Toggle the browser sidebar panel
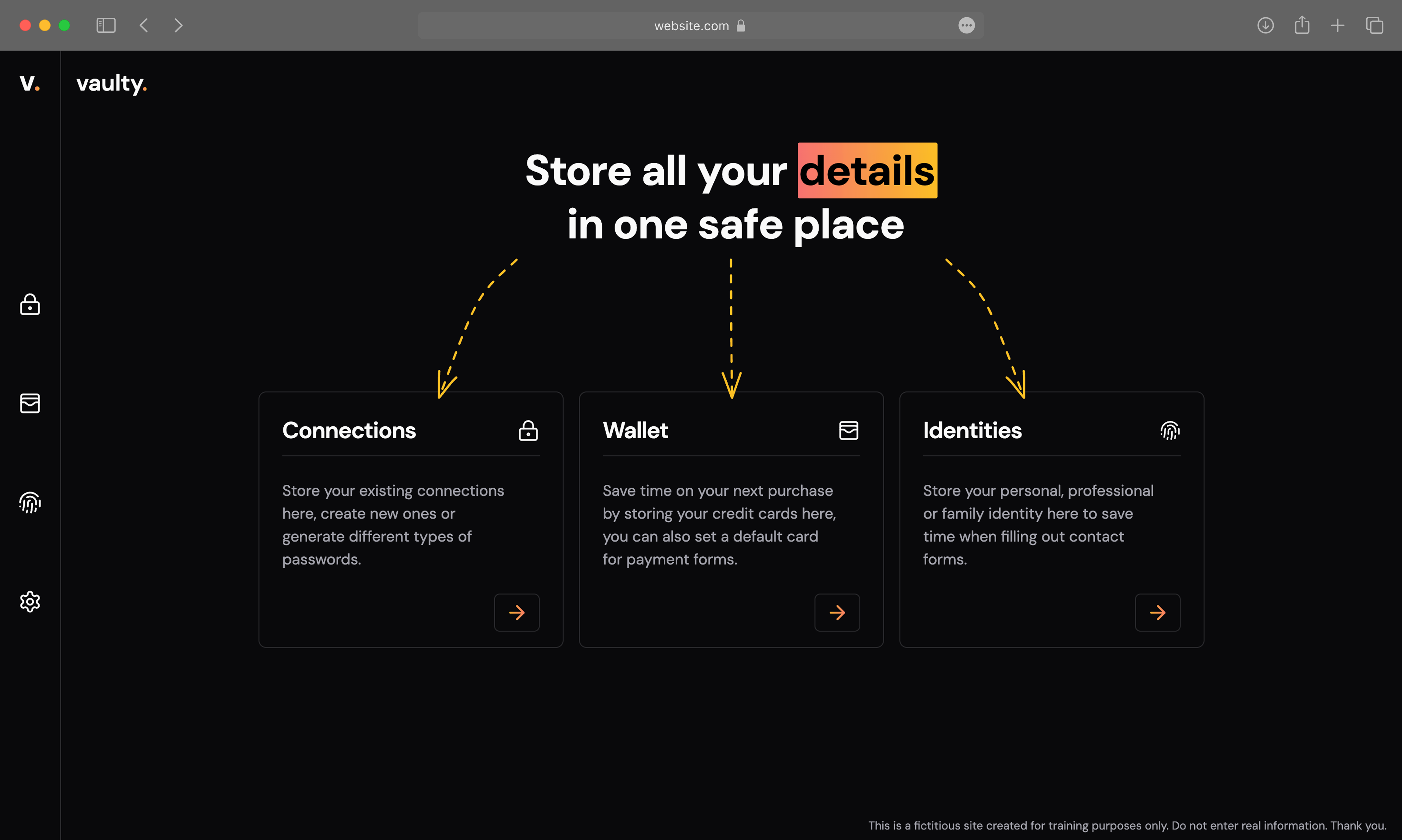 [106, 26]
